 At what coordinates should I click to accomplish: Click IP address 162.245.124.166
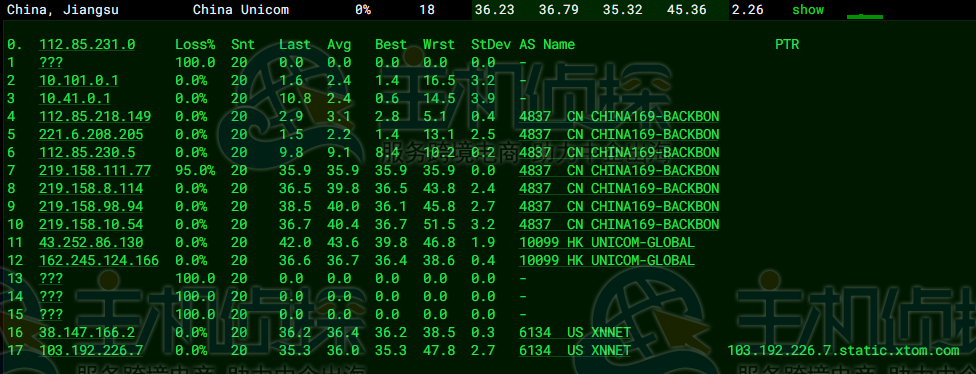[x=99, y=260]
